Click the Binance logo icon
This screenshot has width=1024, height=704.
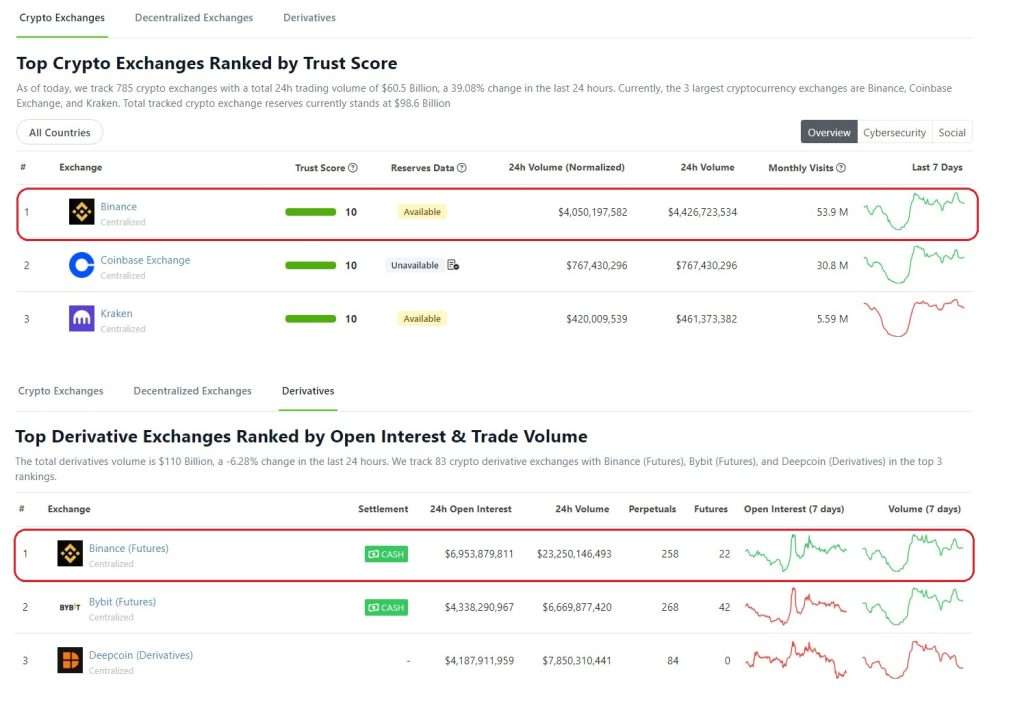tap(82, 212)
